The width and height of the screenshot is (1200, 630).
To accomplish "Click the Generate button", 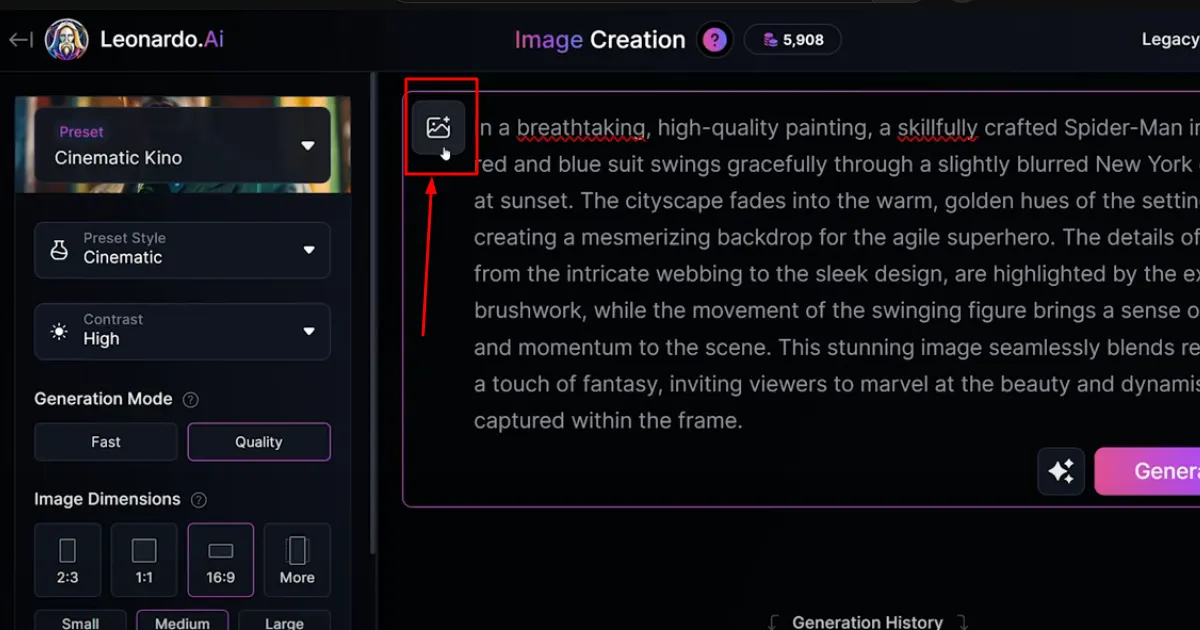I will click(1147, 471).
